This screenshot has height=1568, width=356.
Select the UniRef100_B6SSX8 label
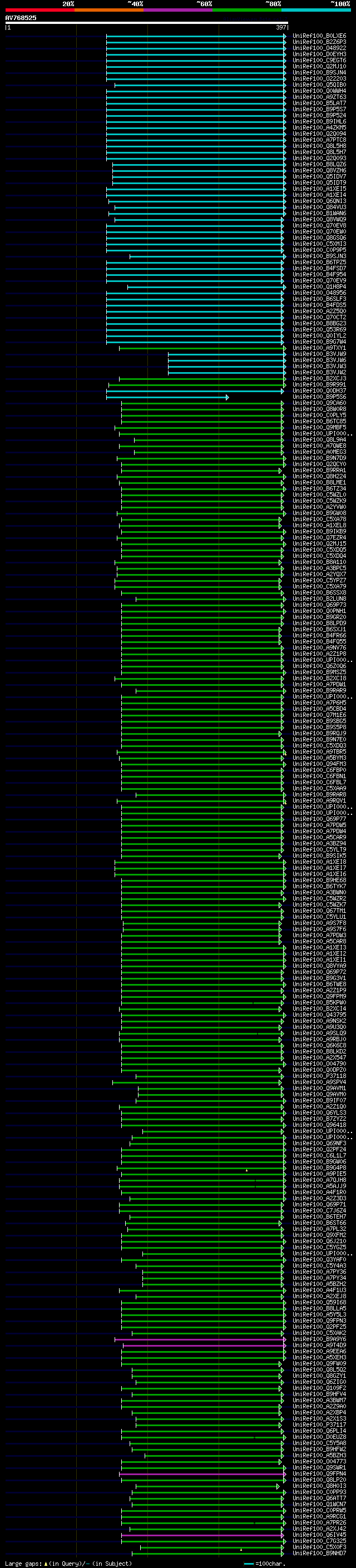(x=319, y=593)
